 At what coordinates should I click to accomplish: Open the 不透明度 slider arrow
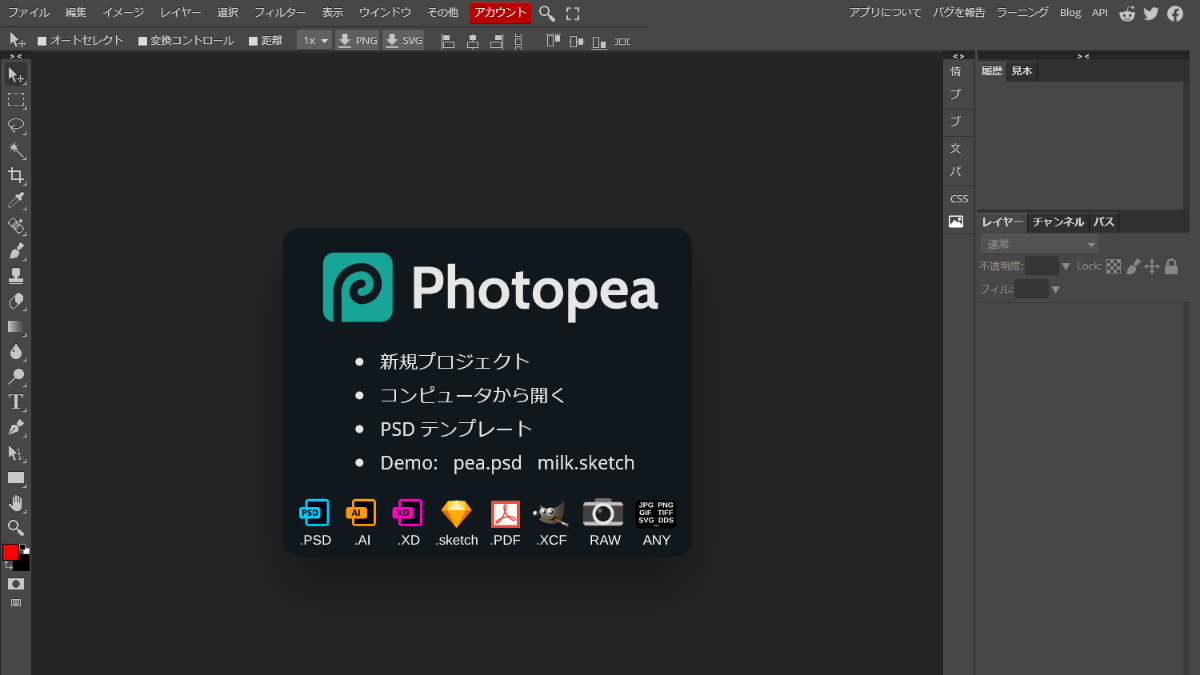click(1066, 266)
